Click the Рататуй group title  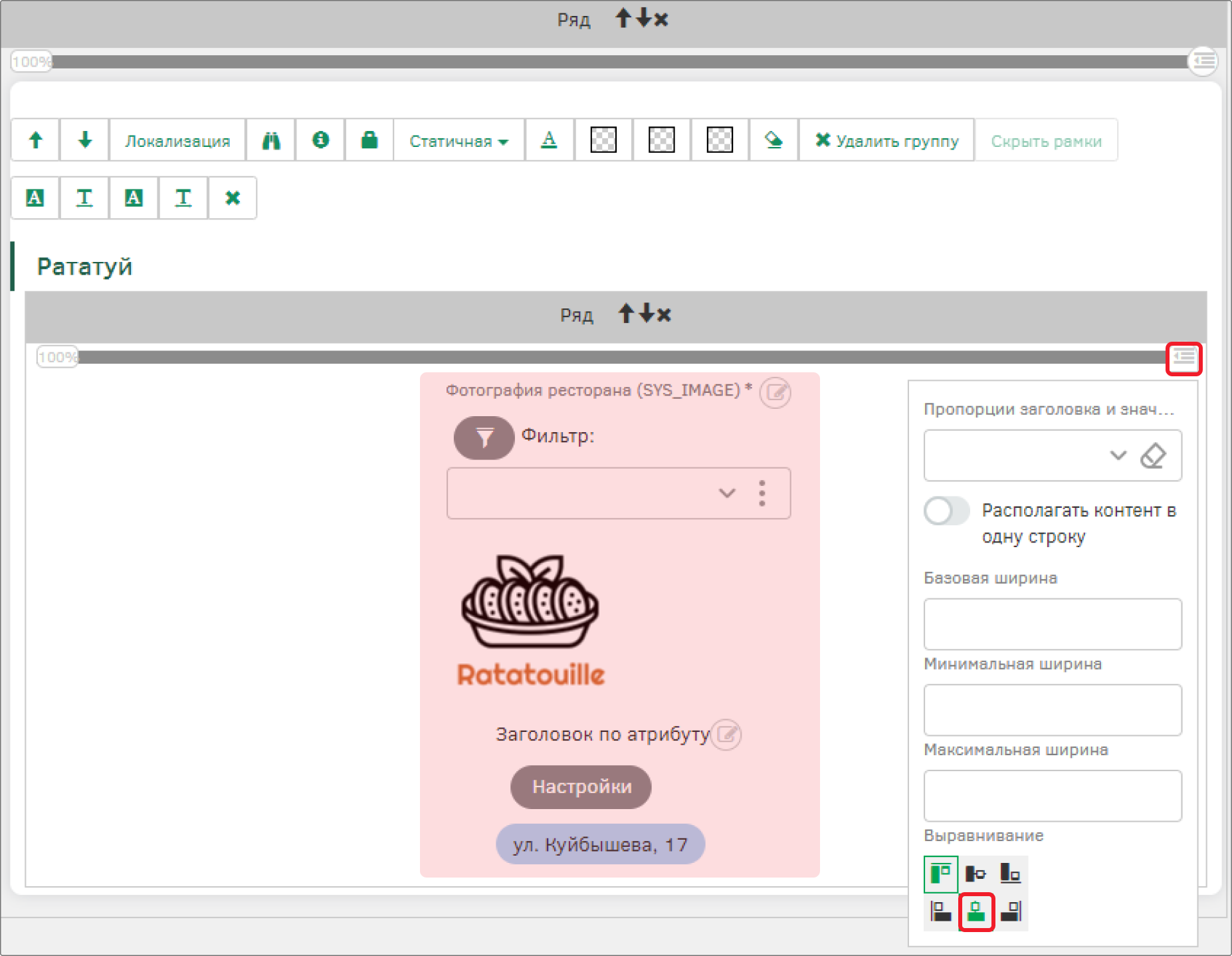(x=84, y=267)
